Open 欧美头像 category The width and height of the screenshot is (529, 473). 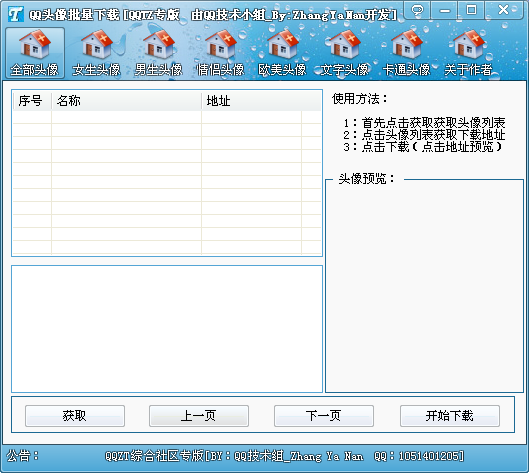282,53
